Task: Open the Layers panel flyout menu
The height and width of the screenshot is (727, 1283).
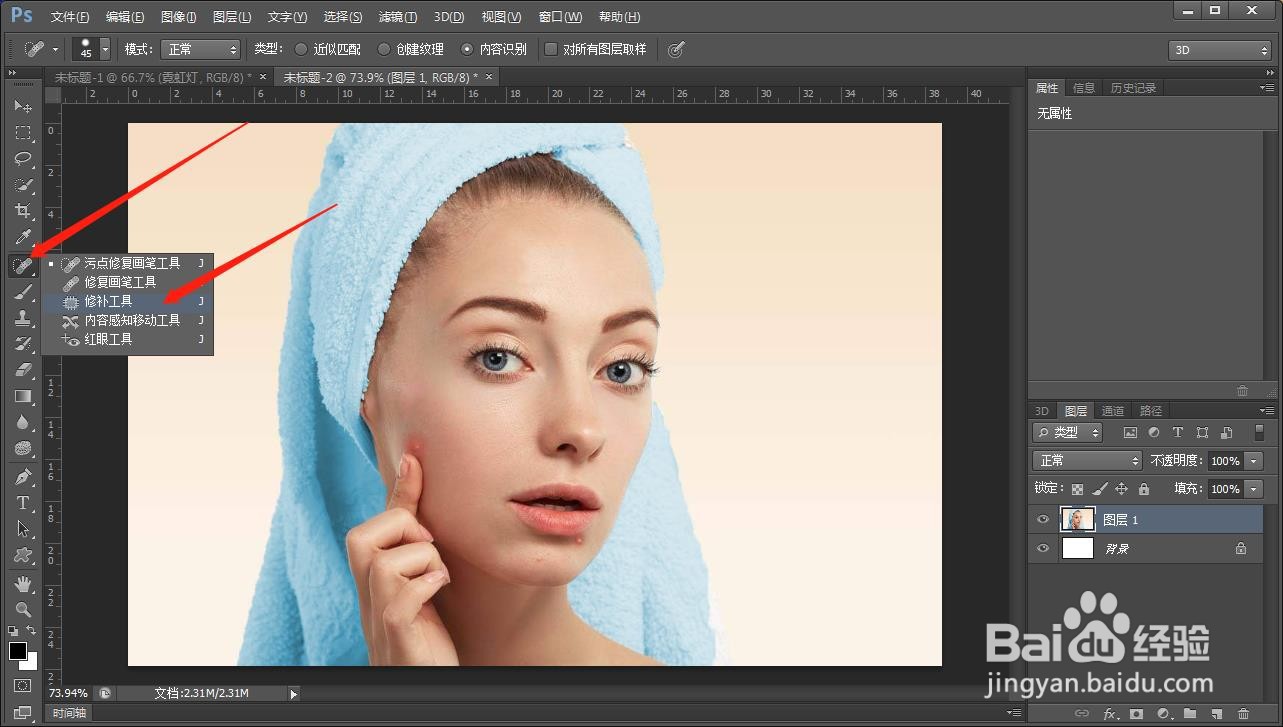Action: [1268, 411]
